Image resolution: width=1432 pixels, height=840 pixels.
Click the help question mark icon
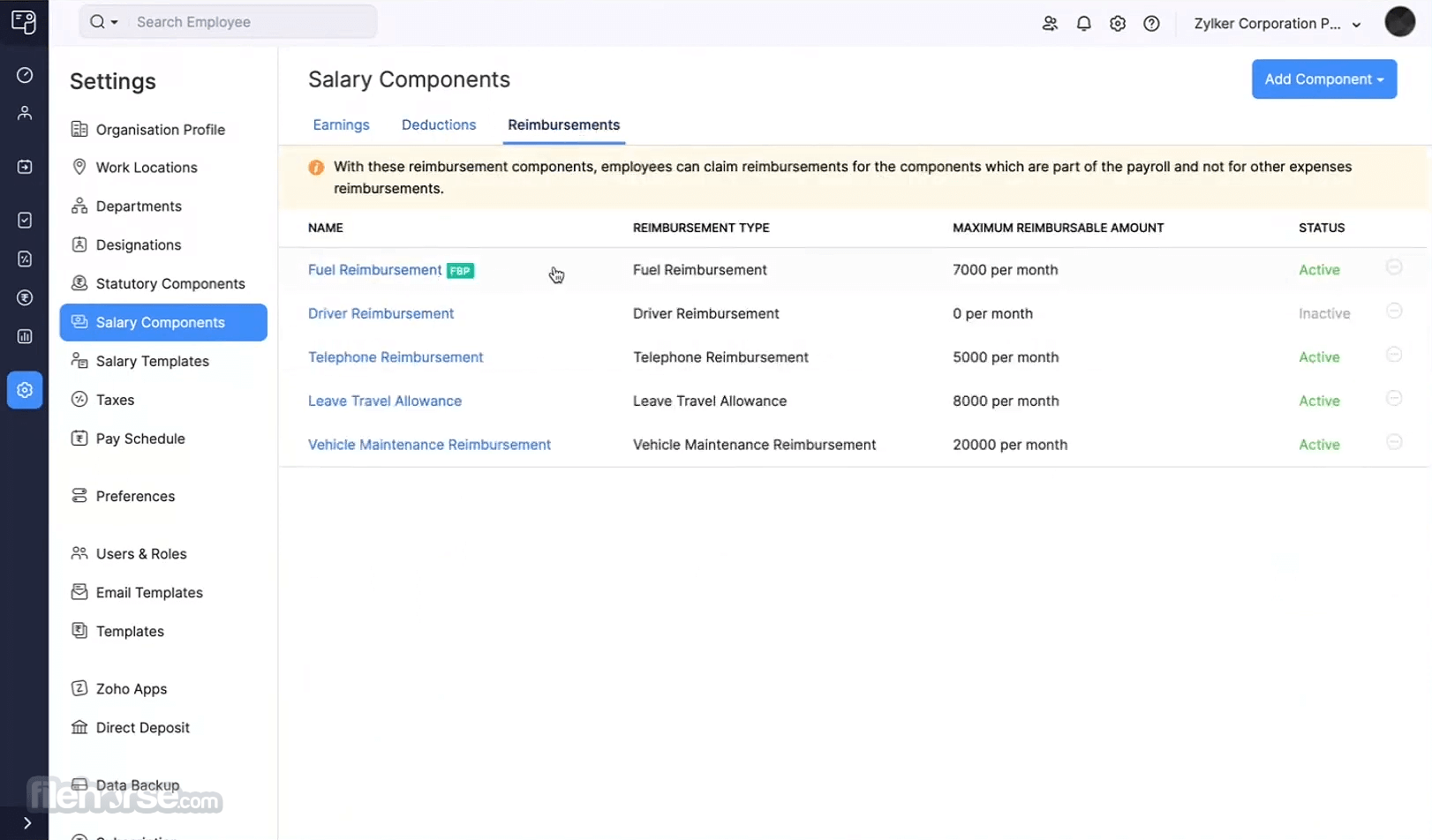pyautogui.click(x=1151, y=24)
